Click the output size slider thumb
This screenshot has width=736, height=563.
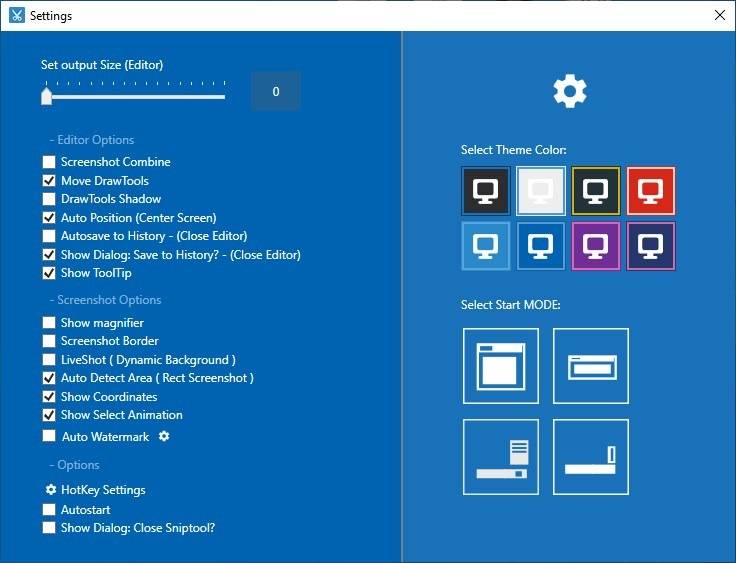click(x=46, y=96)
